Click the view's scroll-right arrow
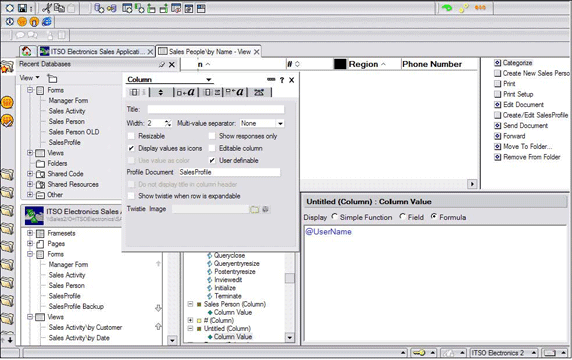 click(472, 184)
